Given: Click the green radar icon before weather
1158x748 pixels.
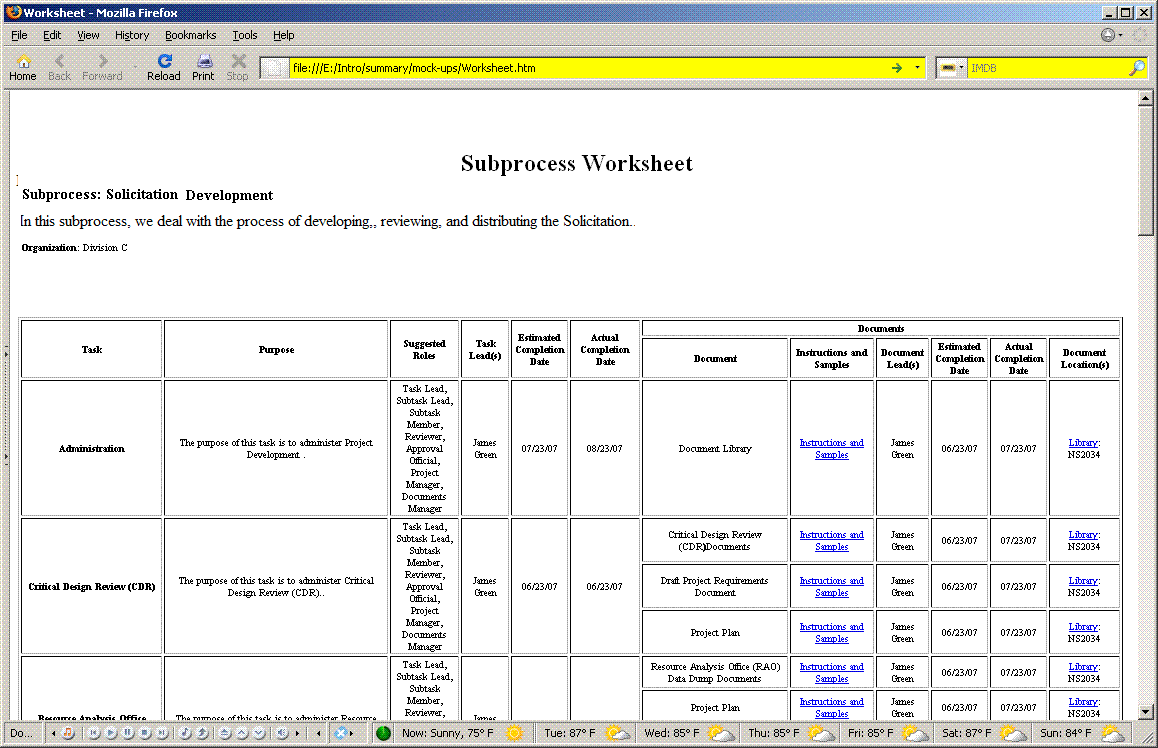Looking at the screenshot, I should [383, 733].
